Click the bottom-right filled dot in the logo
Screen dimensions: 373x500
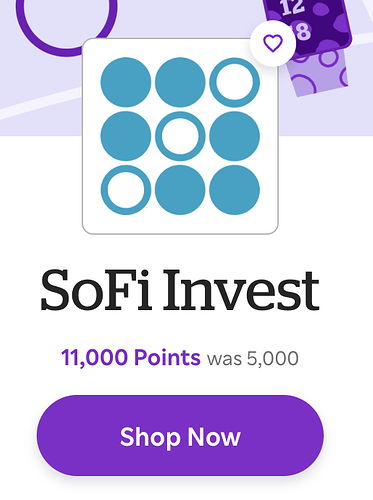[234, 190]
